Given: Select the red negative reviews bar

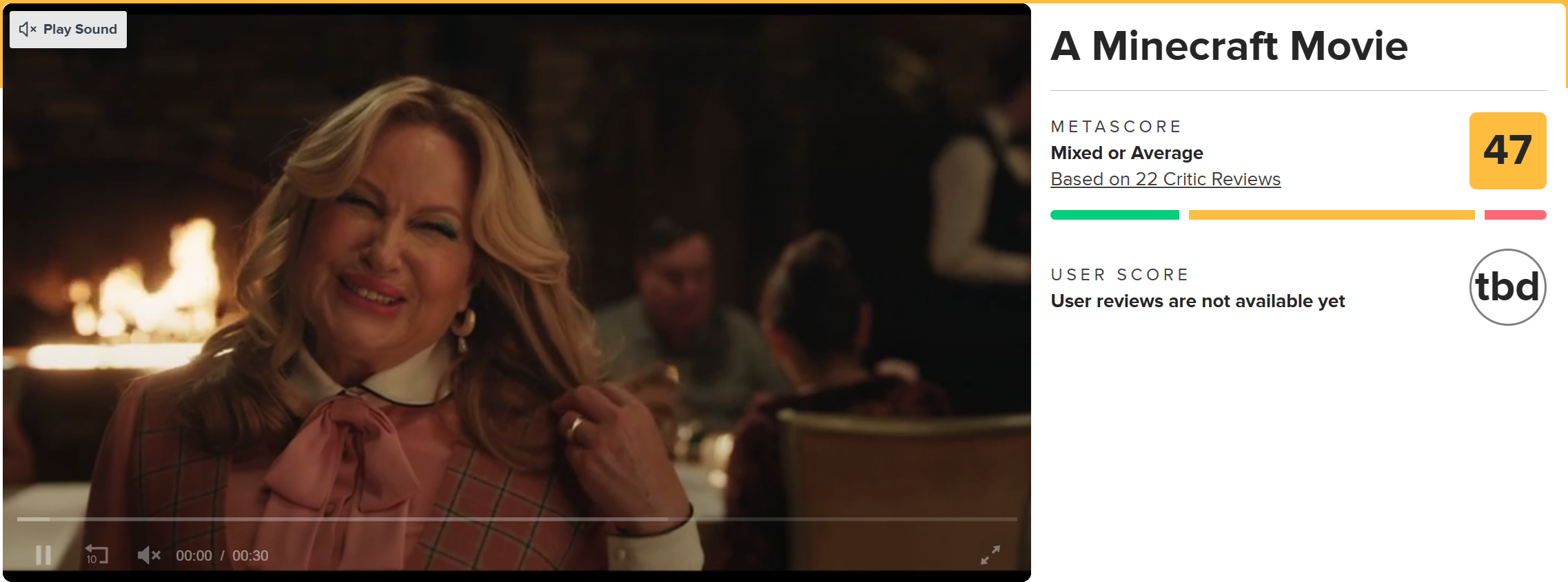Looking at the screenshot, I should tap(1515, 215).
